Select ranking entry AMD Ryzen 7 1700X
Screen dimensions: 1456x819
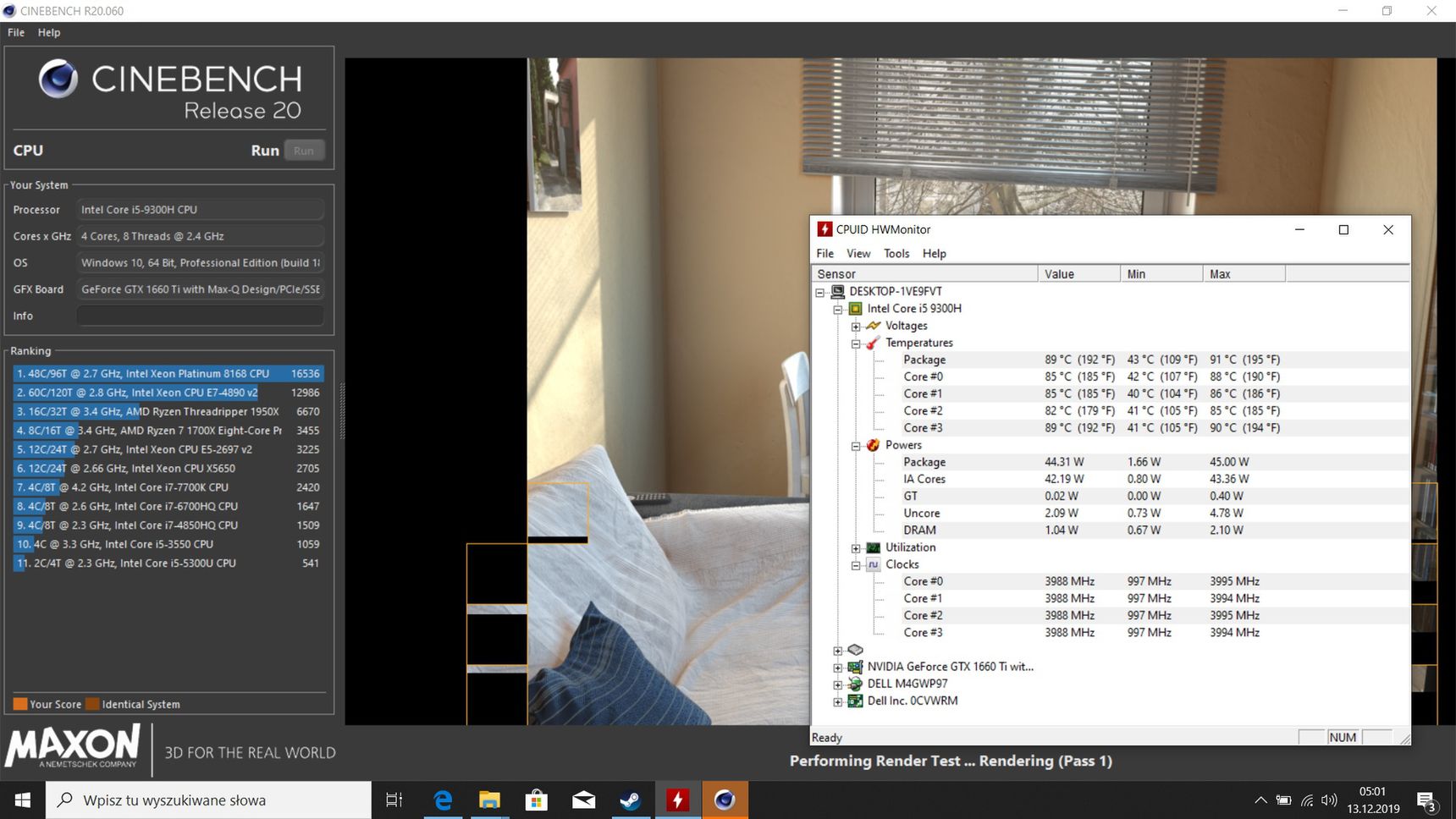click(168, 431)
